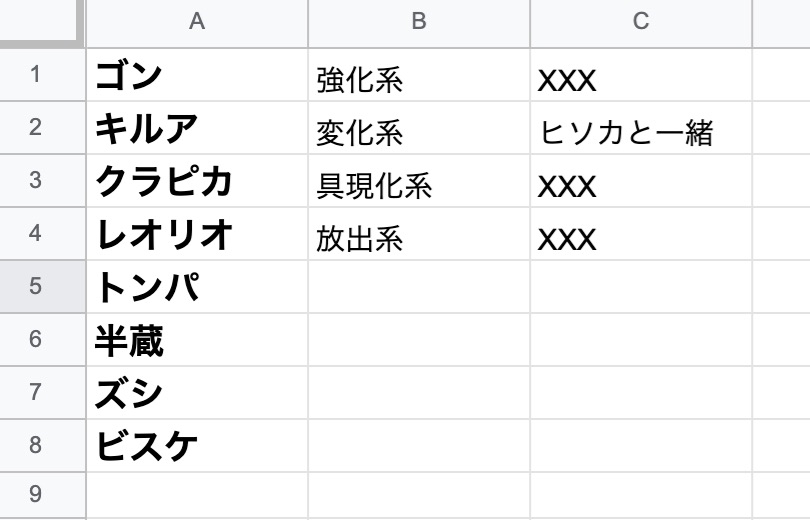810x520 pixels.
Task: Select row 1 header
Action: tap(42, 75)
